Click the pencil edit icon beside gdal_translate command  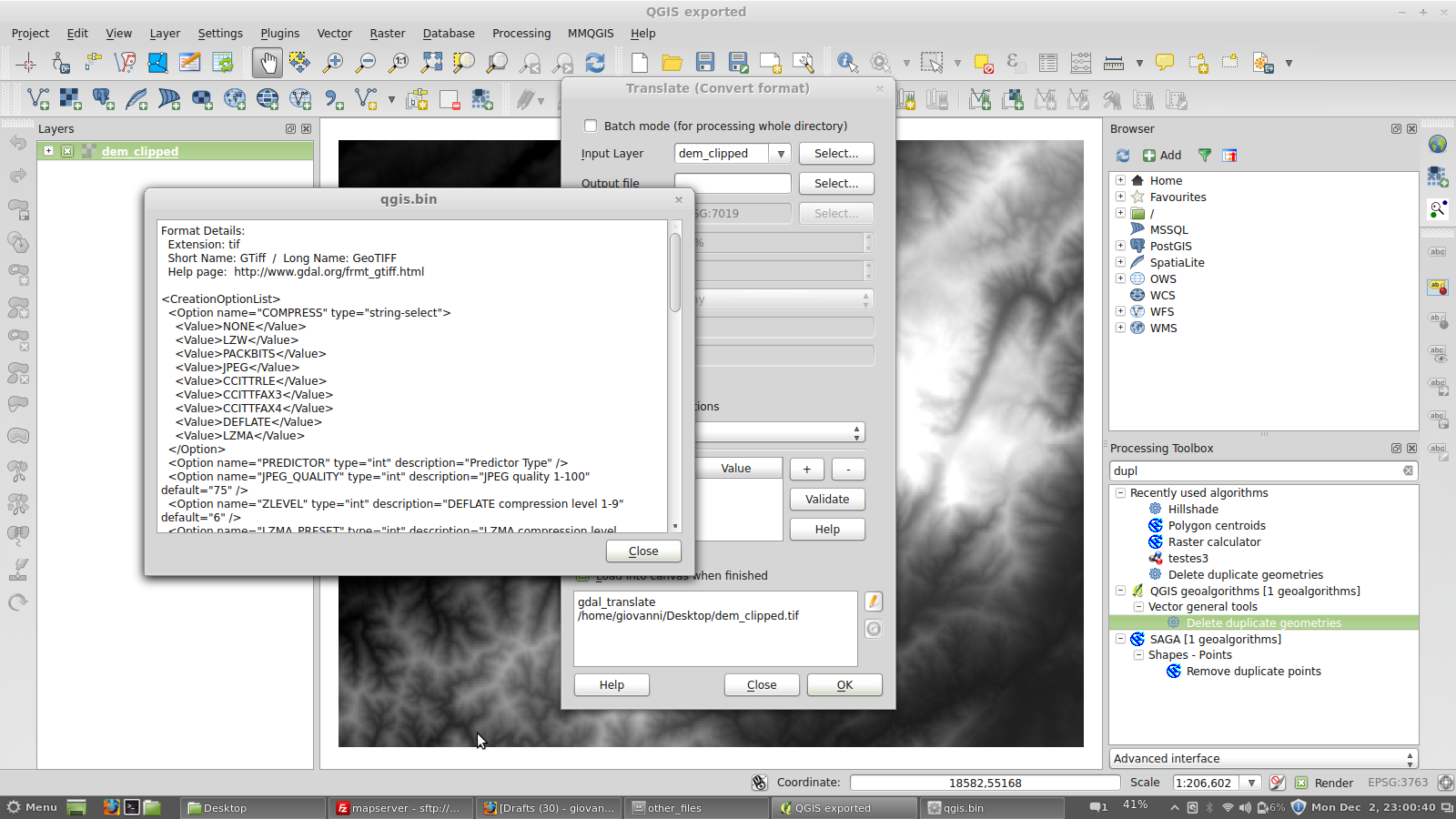873,602
